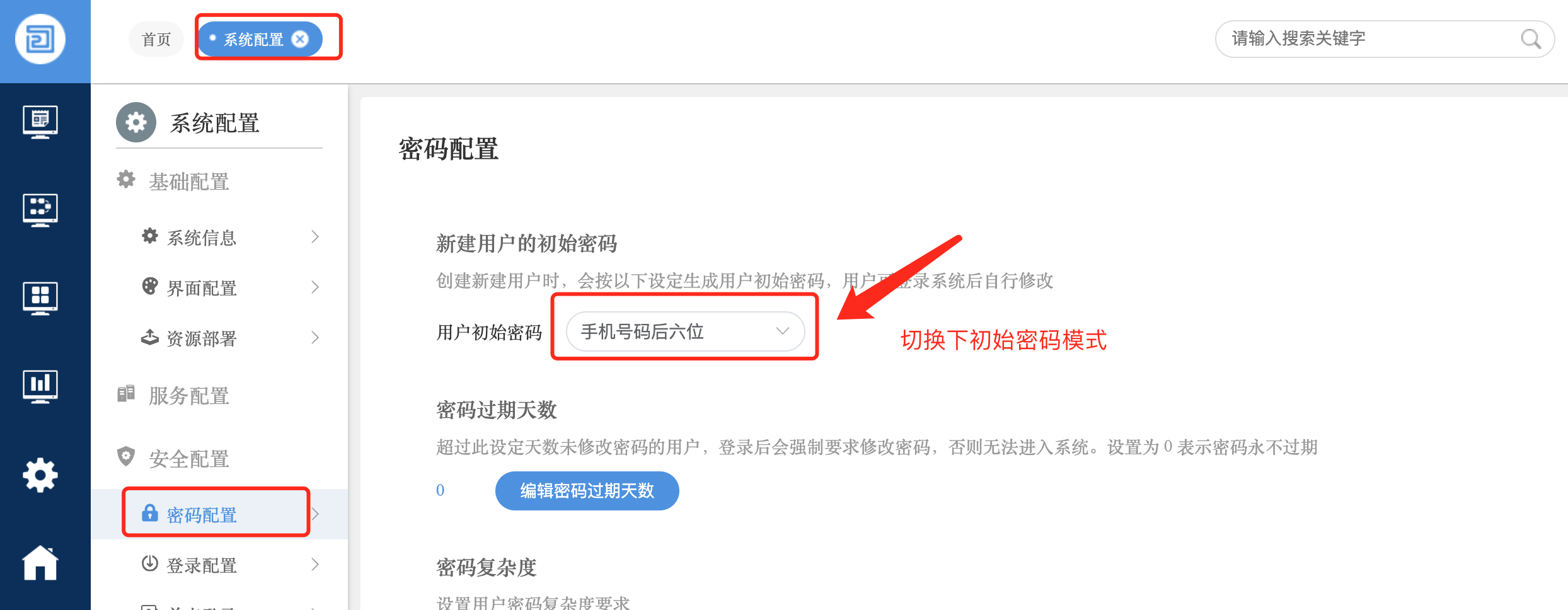
Task: Click the app logo icon at top left
Action: pos(40,39)
